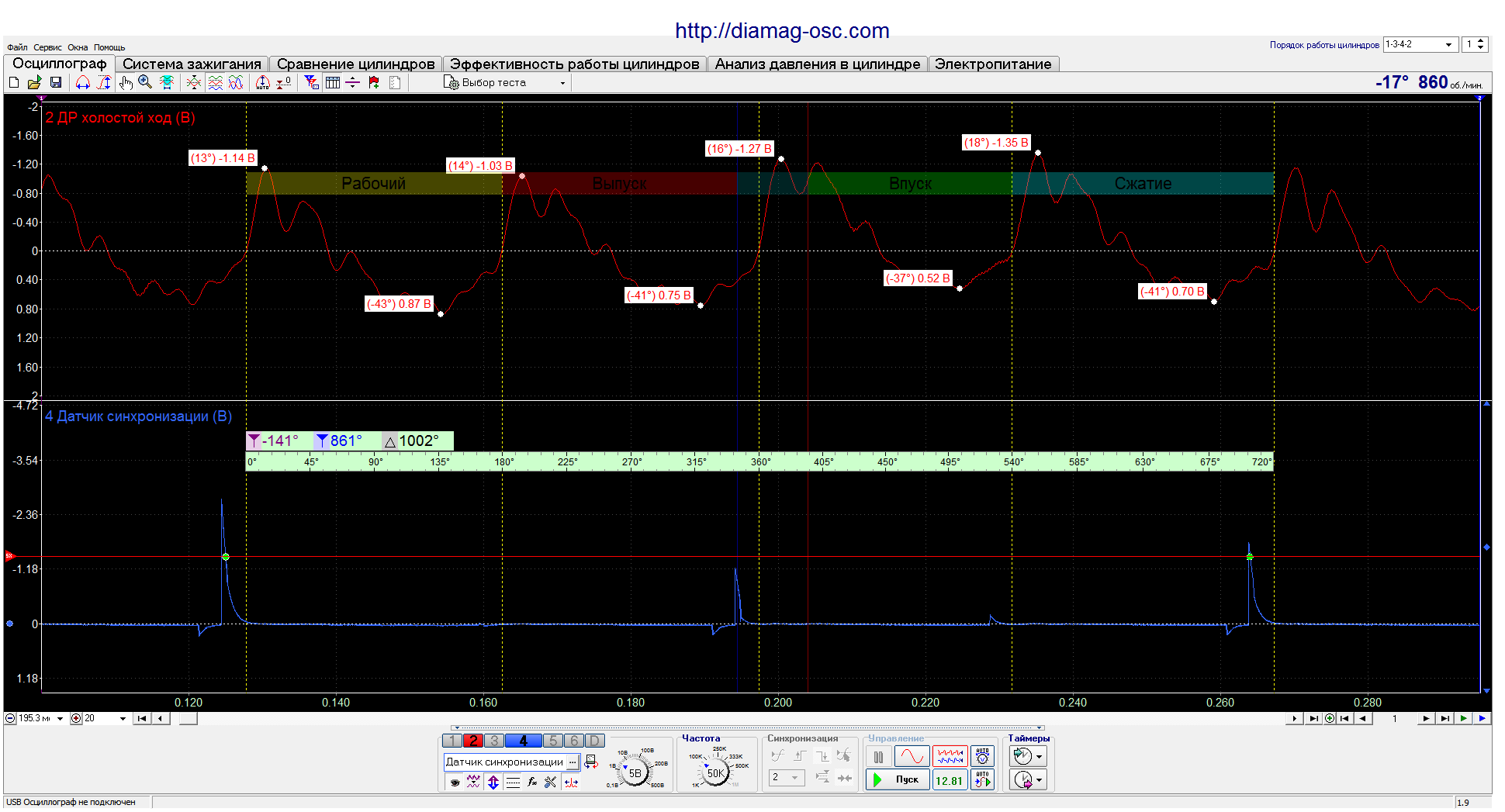
Task: Open the cylinder firing order 1-3-4-2 dropdown
Action: [1420, 45]
